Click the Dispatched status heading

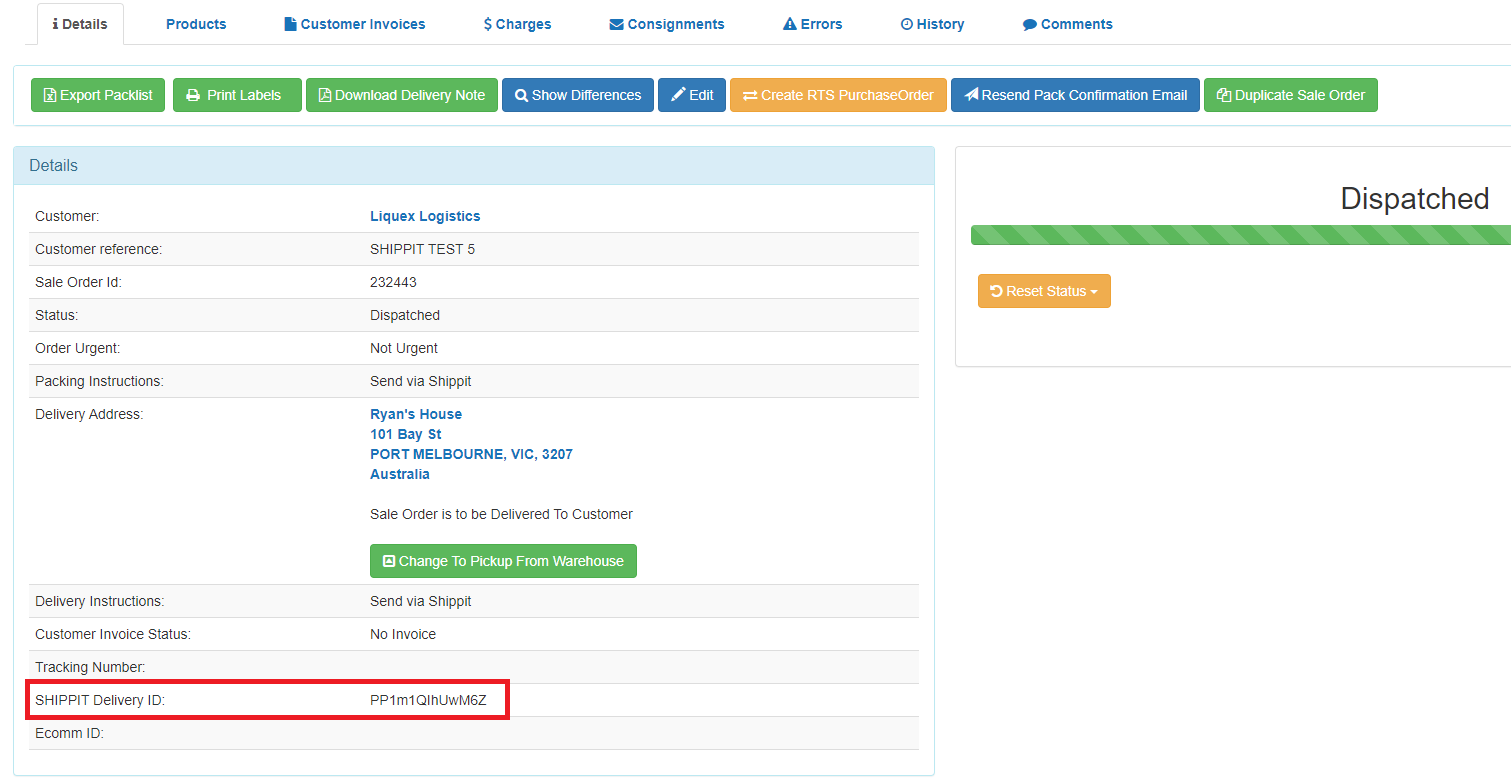[1414, 198]
